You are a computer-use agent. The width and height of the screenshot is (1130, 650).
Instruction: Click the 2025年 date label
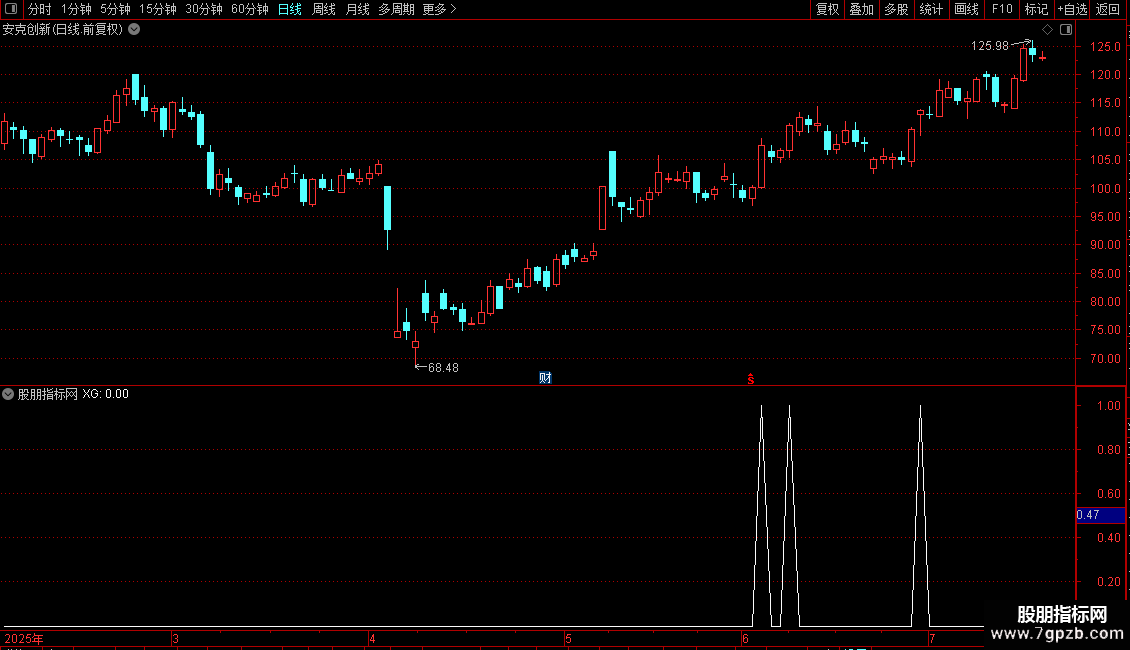[x=24, y=638]
